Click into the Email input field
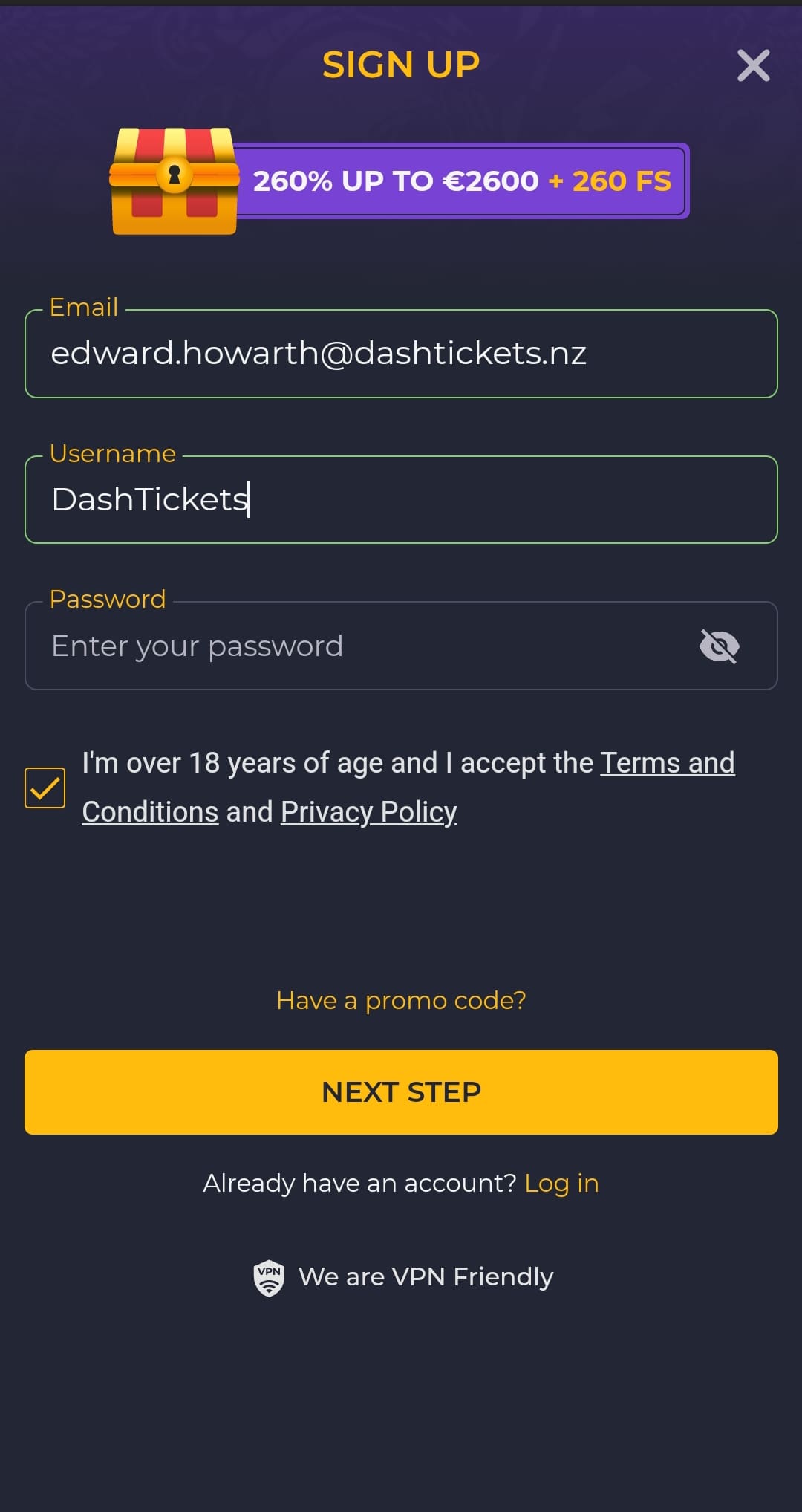Viewport: 802px width, 1512px height. click(x=401, y=354)
